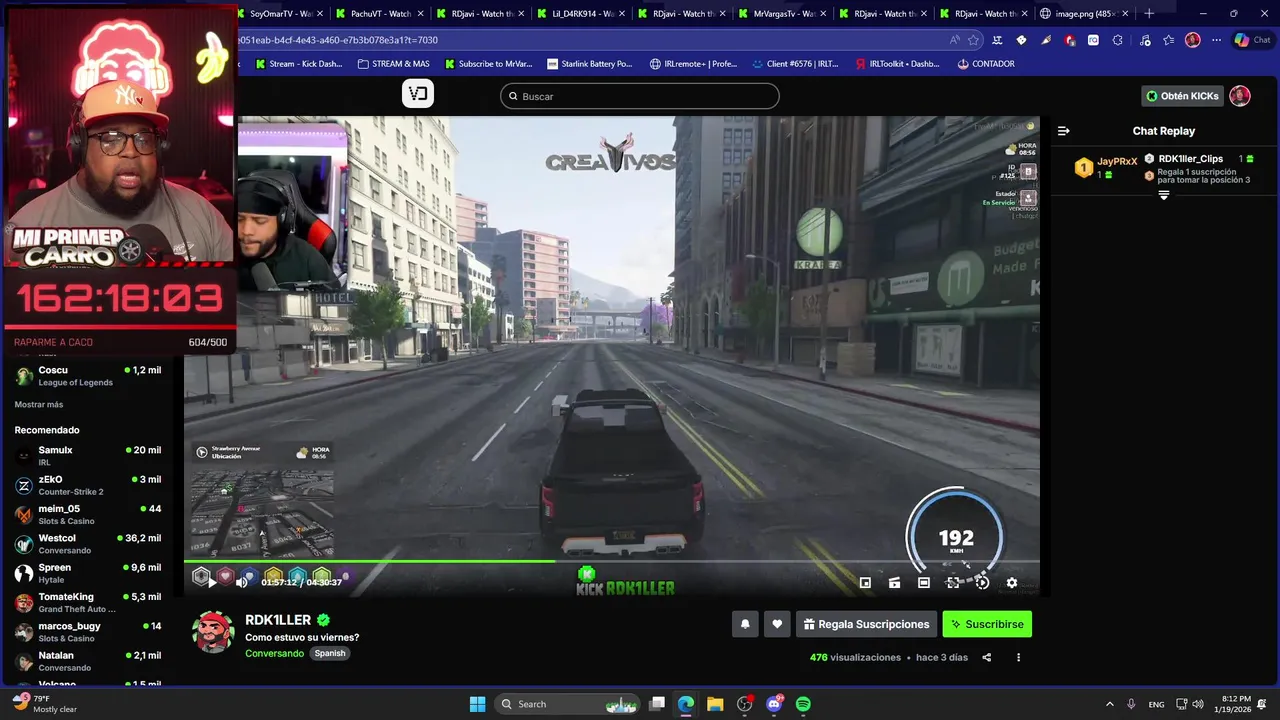This screenshot has height=720, width=1280.
Task: Open CONTADOR bookmark
Action: coord(986,64)
